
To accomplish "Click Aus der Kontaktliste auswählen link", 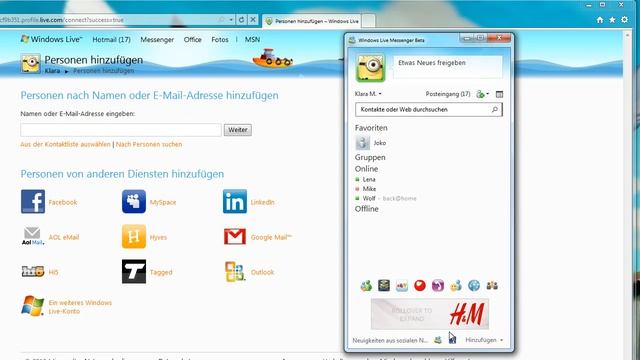I will tap(65, 144).
